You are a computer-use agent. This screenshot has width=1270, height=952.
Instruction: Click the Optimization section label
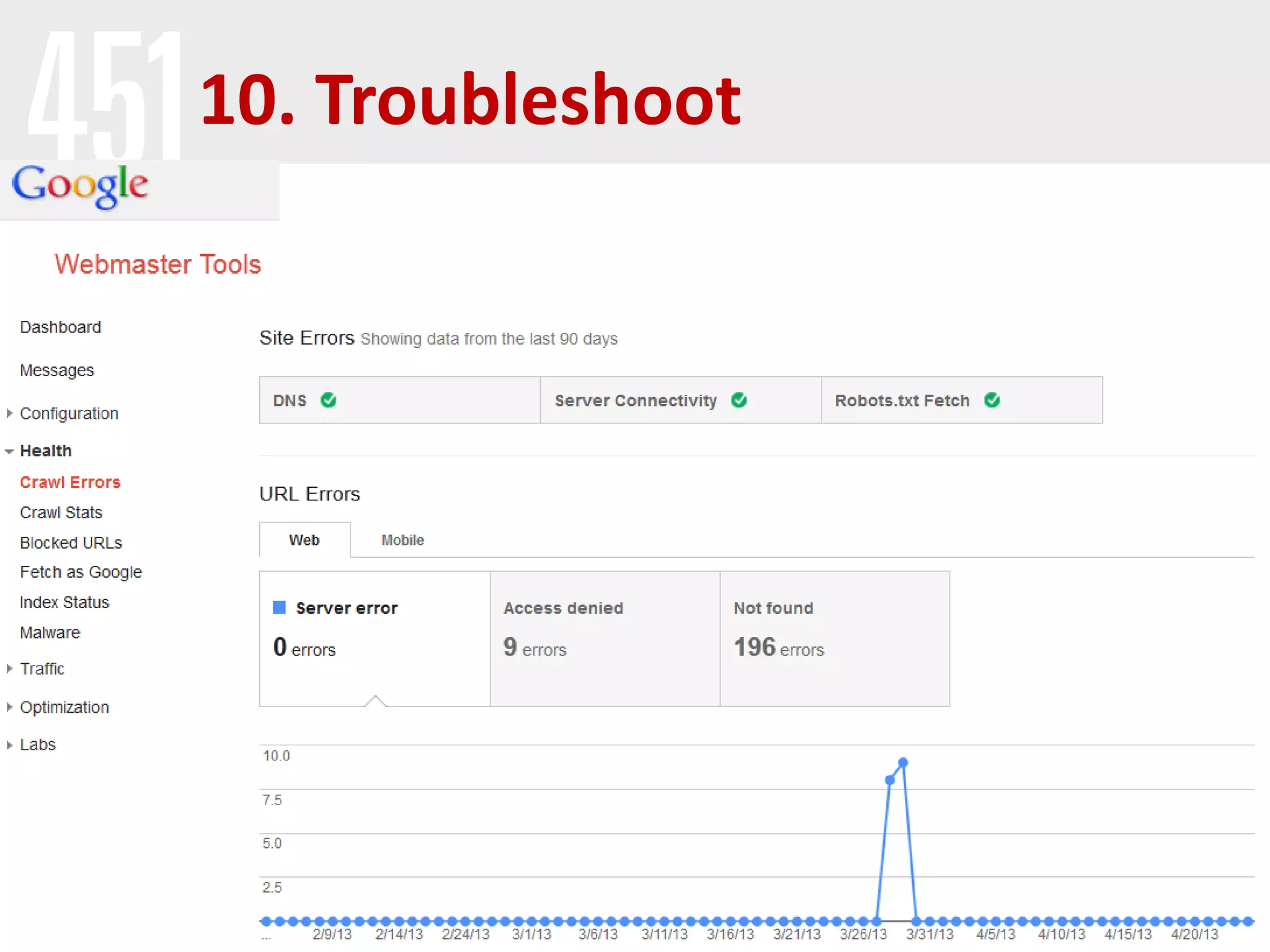(64, 707)
